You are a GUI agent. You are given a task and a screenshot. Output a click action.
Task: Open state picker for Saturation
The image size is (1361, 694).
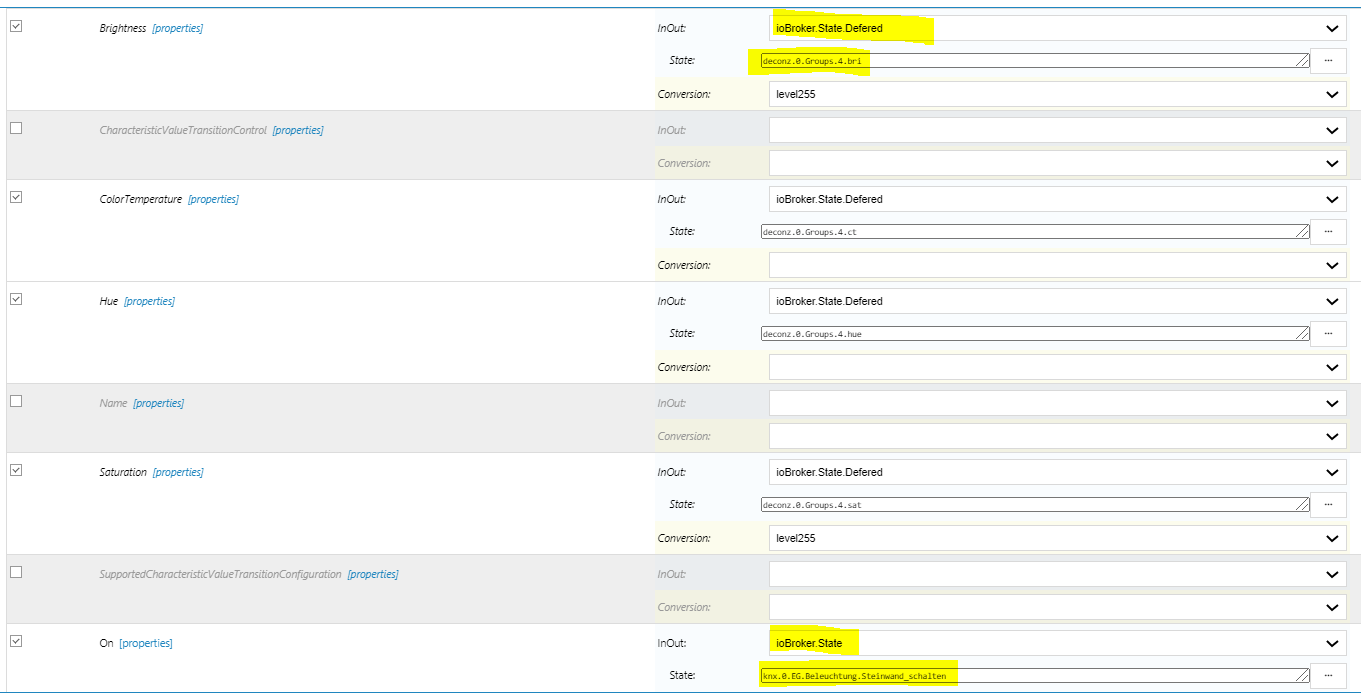coord(1328,505)
